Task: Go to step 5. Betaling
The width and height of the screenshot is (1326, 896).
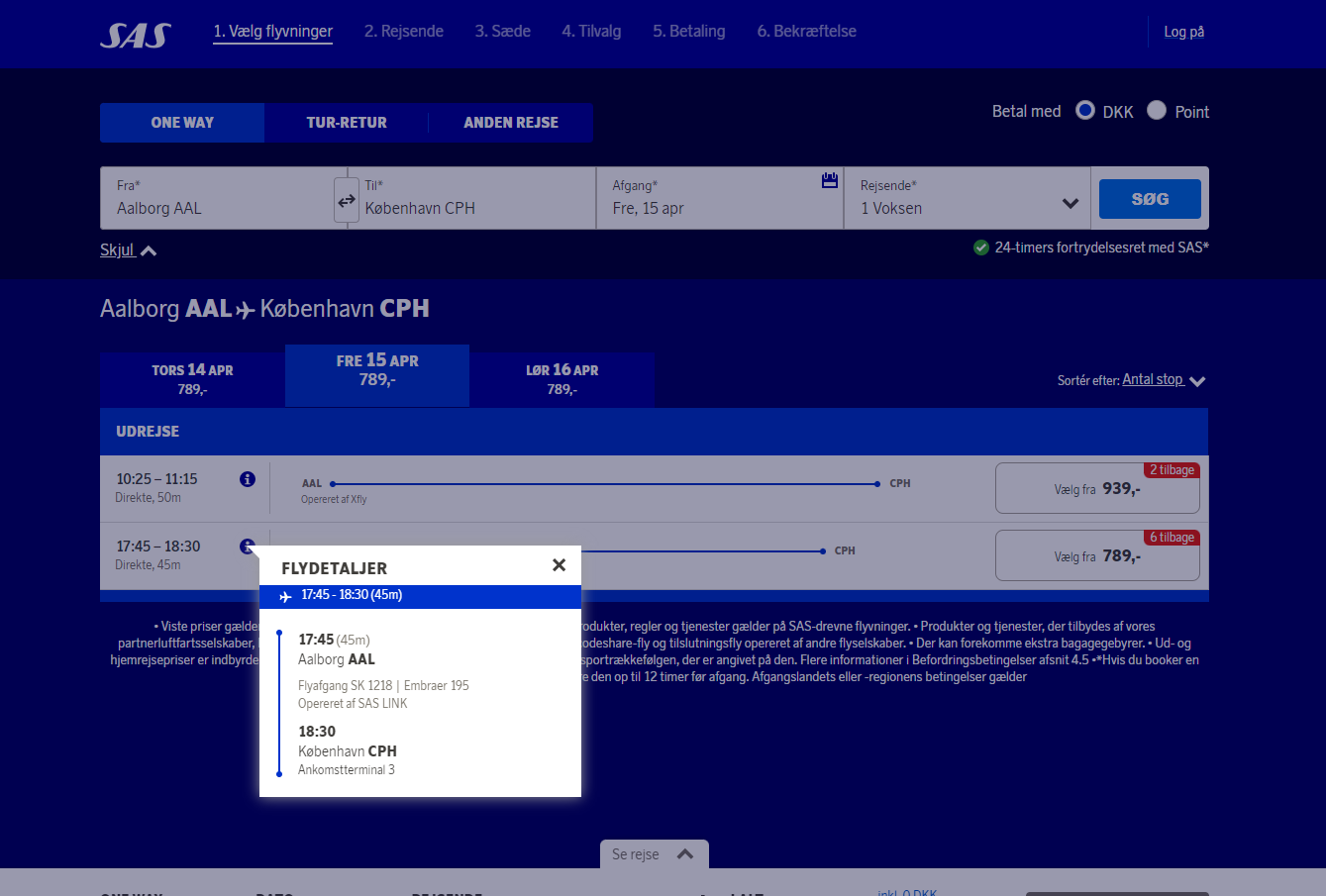Action: pos(689,32)
